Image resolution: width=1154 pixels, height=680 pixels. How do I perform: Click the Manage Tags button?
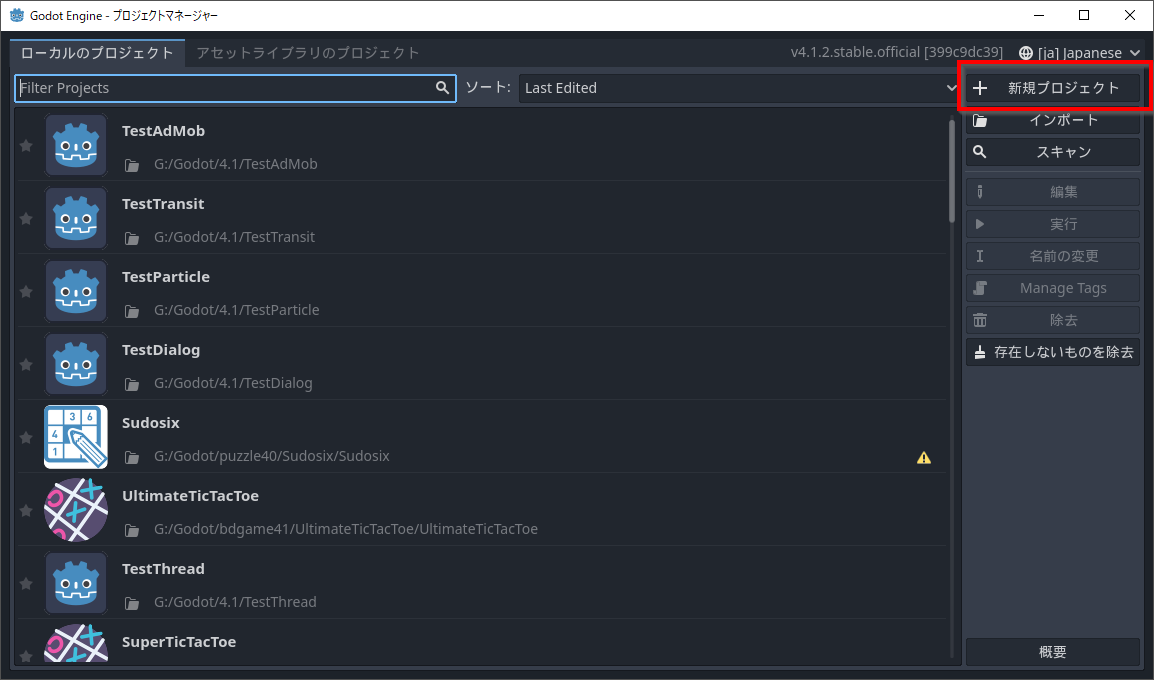tap(1053, 288)
